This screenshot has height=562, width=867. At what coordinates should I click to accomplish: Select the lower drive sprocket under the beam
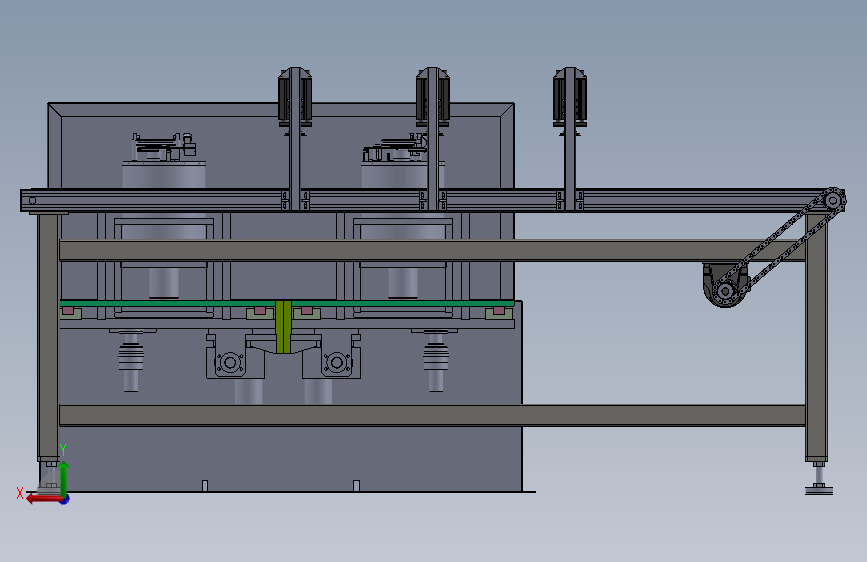click(x=724, y=291)
